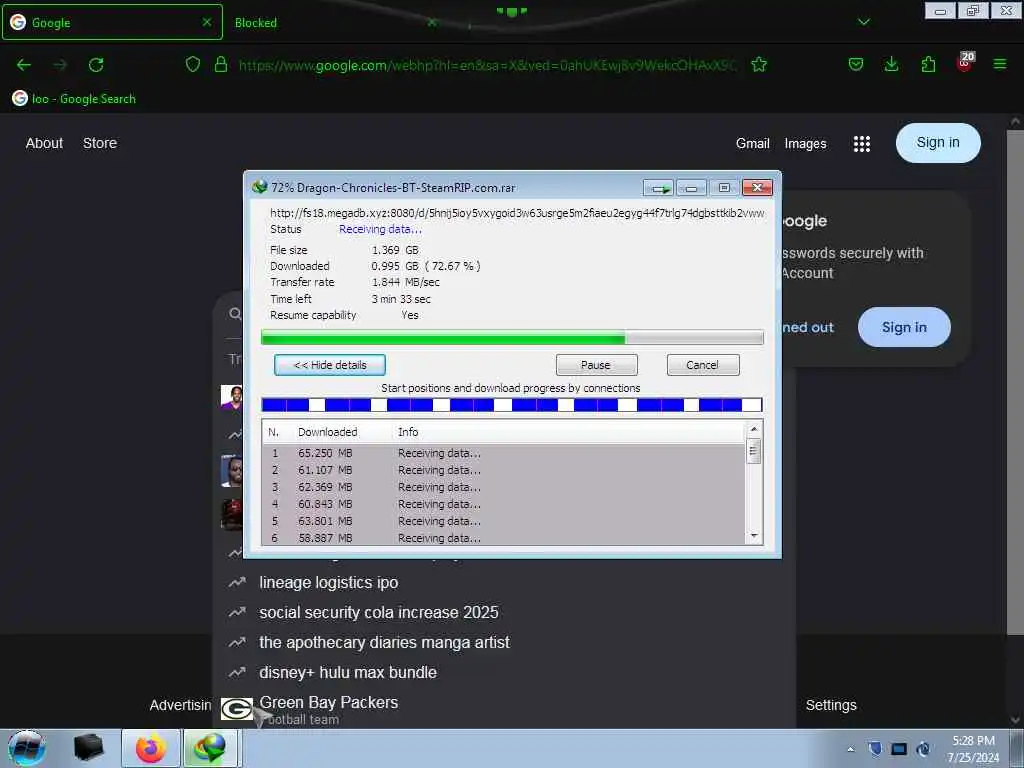
Task: Click the download URL text in dialog
Action: click(x=517, y=213)
